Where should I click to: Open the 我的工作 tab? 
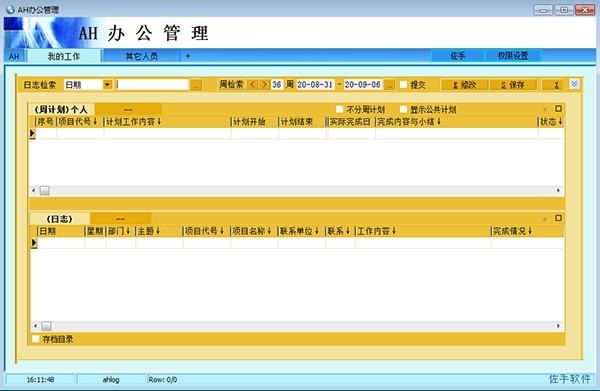64,56
